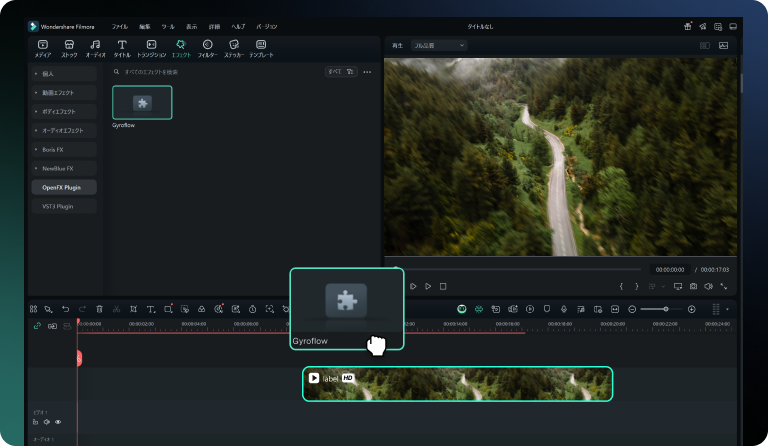Image resolution: width=768 pixels, height=446 pixels.
Task: Open the three-dot more options menu
Action: [367, 72]
